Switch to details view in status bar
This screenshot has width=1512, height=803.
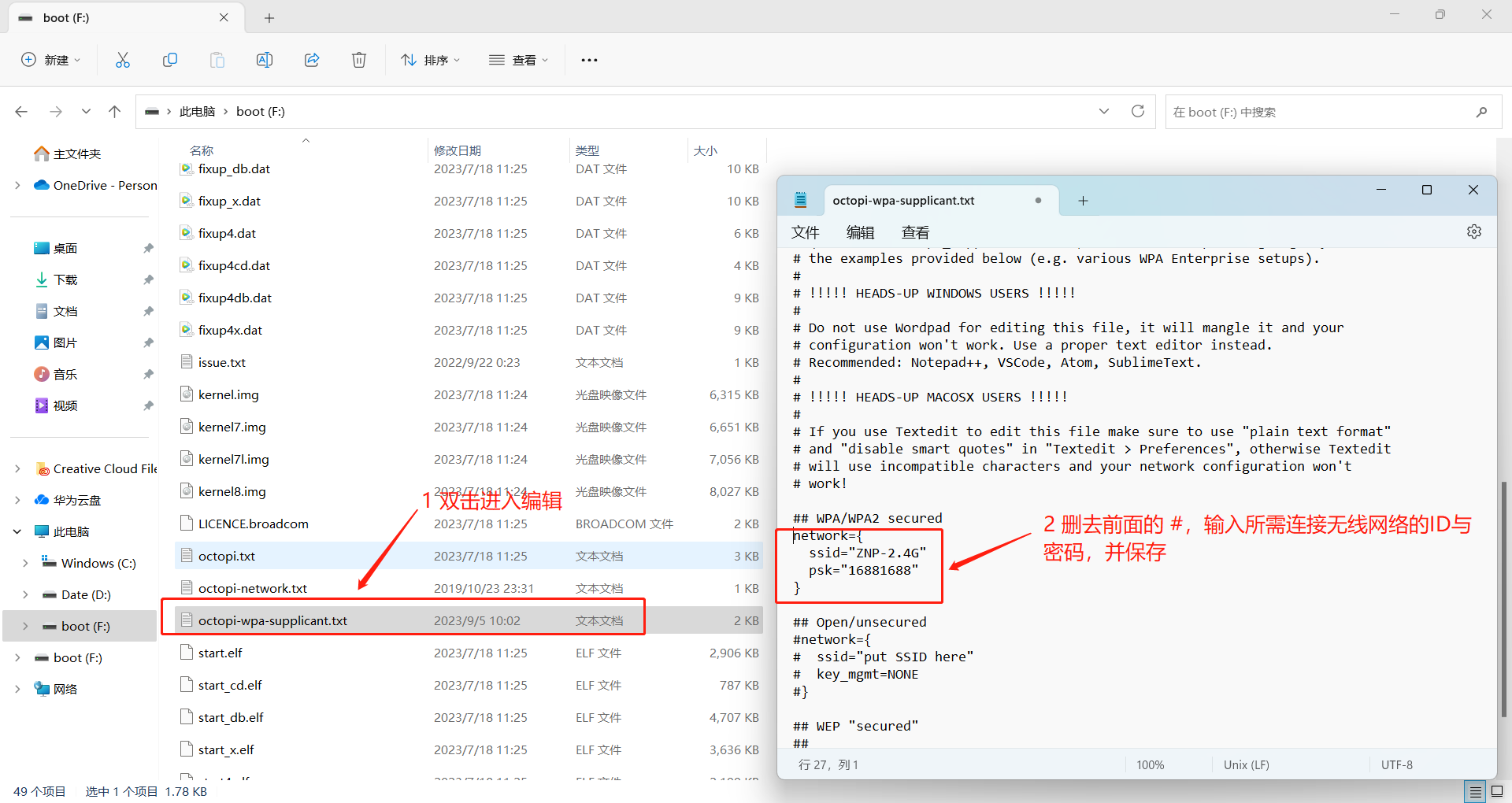pos(1476,791)
